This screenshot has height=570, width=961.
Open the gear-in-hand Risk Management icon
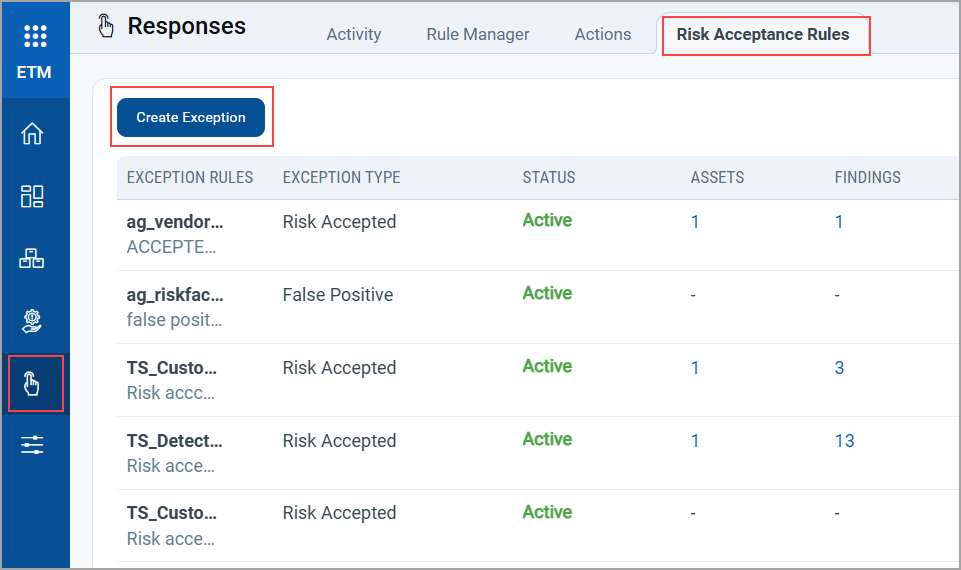(32, 321)
